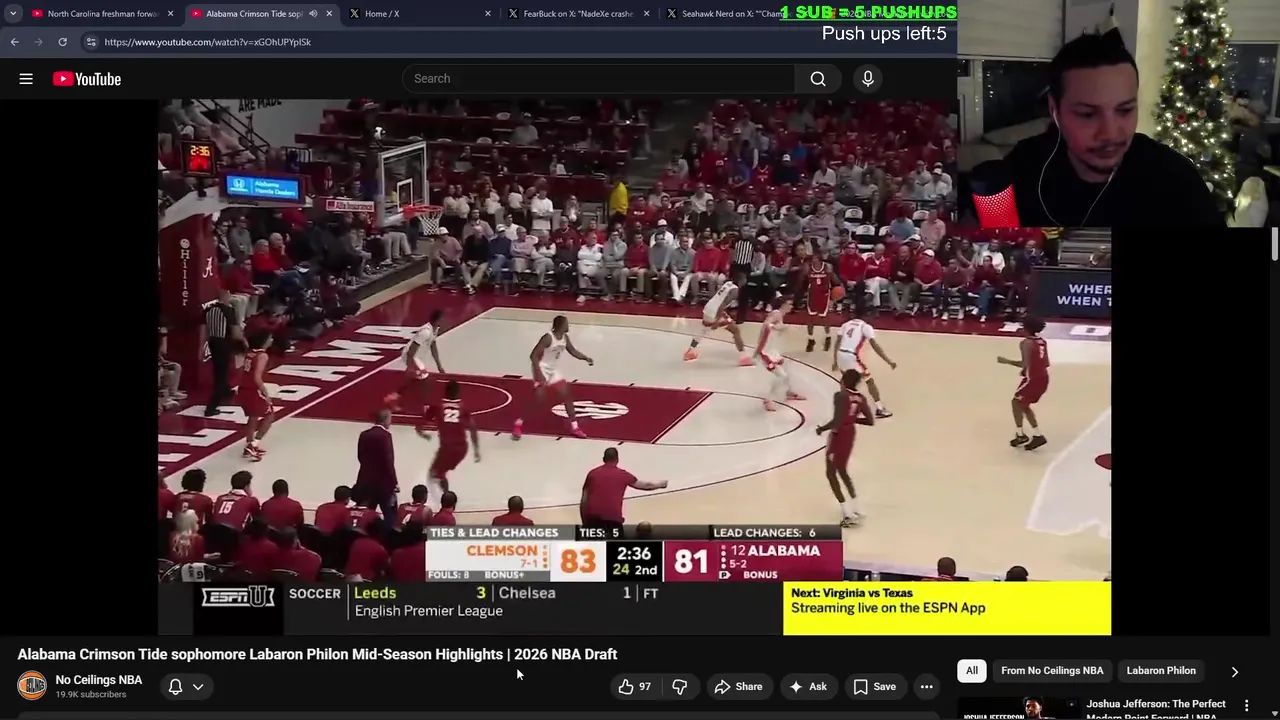Screen dimensions: 1280x720
Task: Open the No Ceilings NBA channel name
Action: (99, 680)
